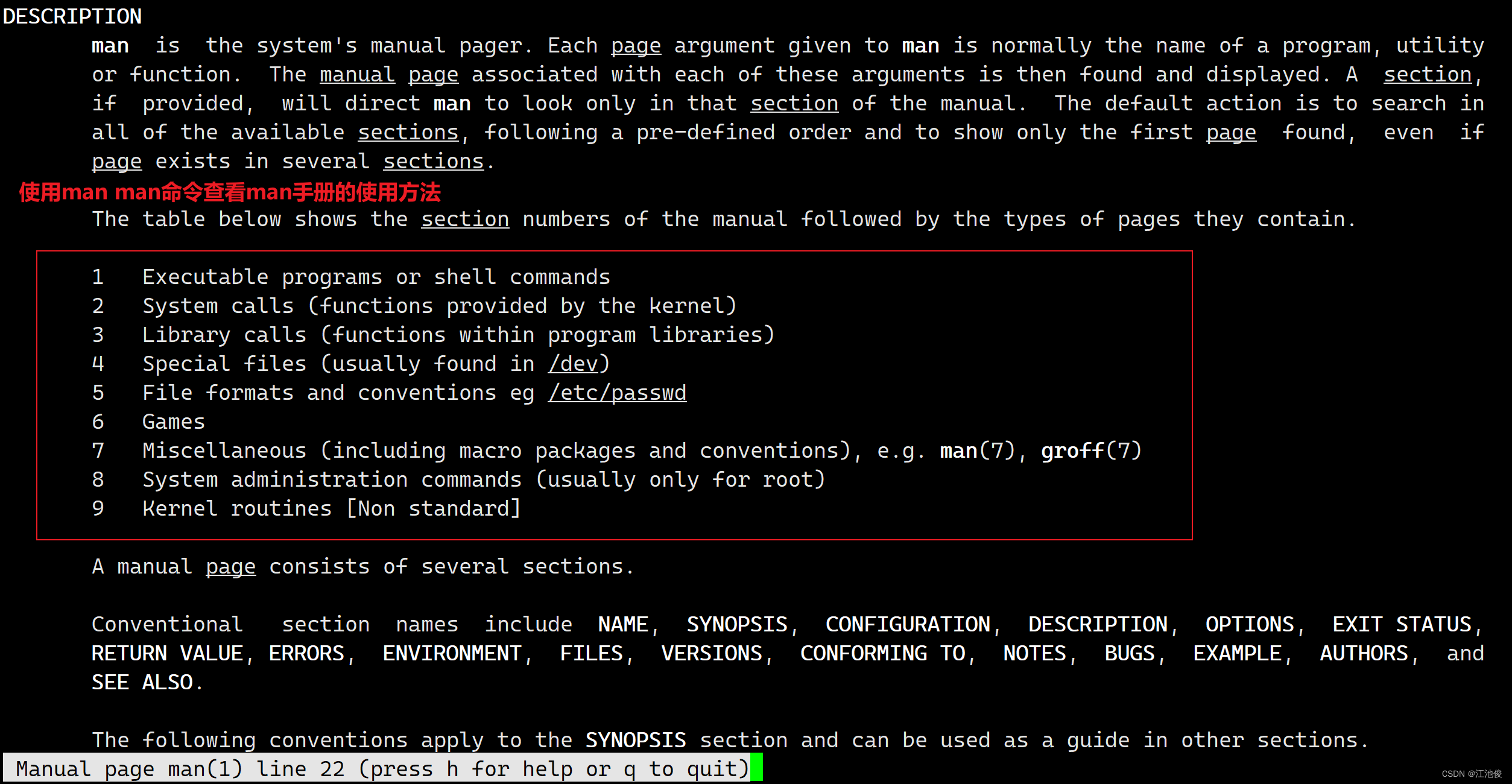Click the DESCRIPTION section heading
This screenshot has height=784, width=1512.
tap(72, 16)
